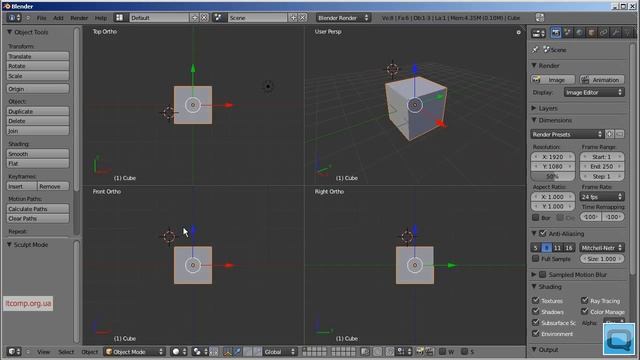Open the Object properties cube icon
Viewport: 640px width, 360px height.
tap(591, 33)
